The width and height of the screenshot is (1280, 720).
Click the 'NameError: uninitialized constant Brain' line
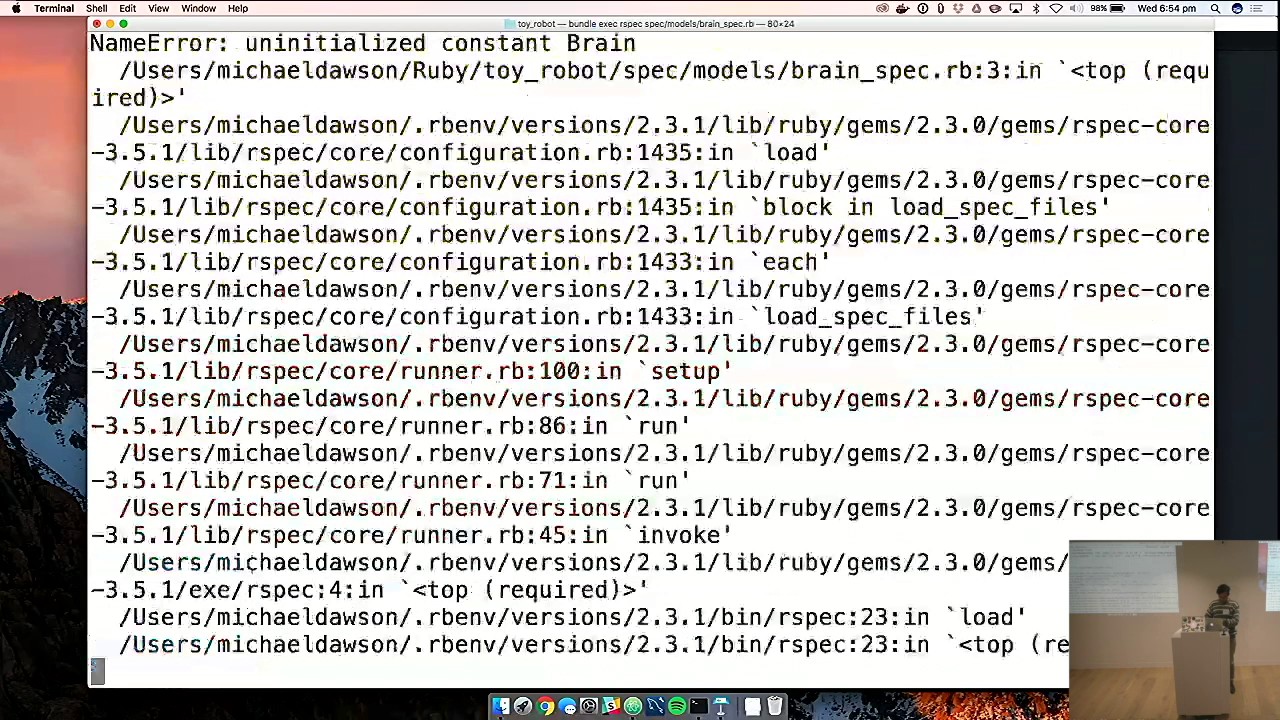click(x=363, y=43)
